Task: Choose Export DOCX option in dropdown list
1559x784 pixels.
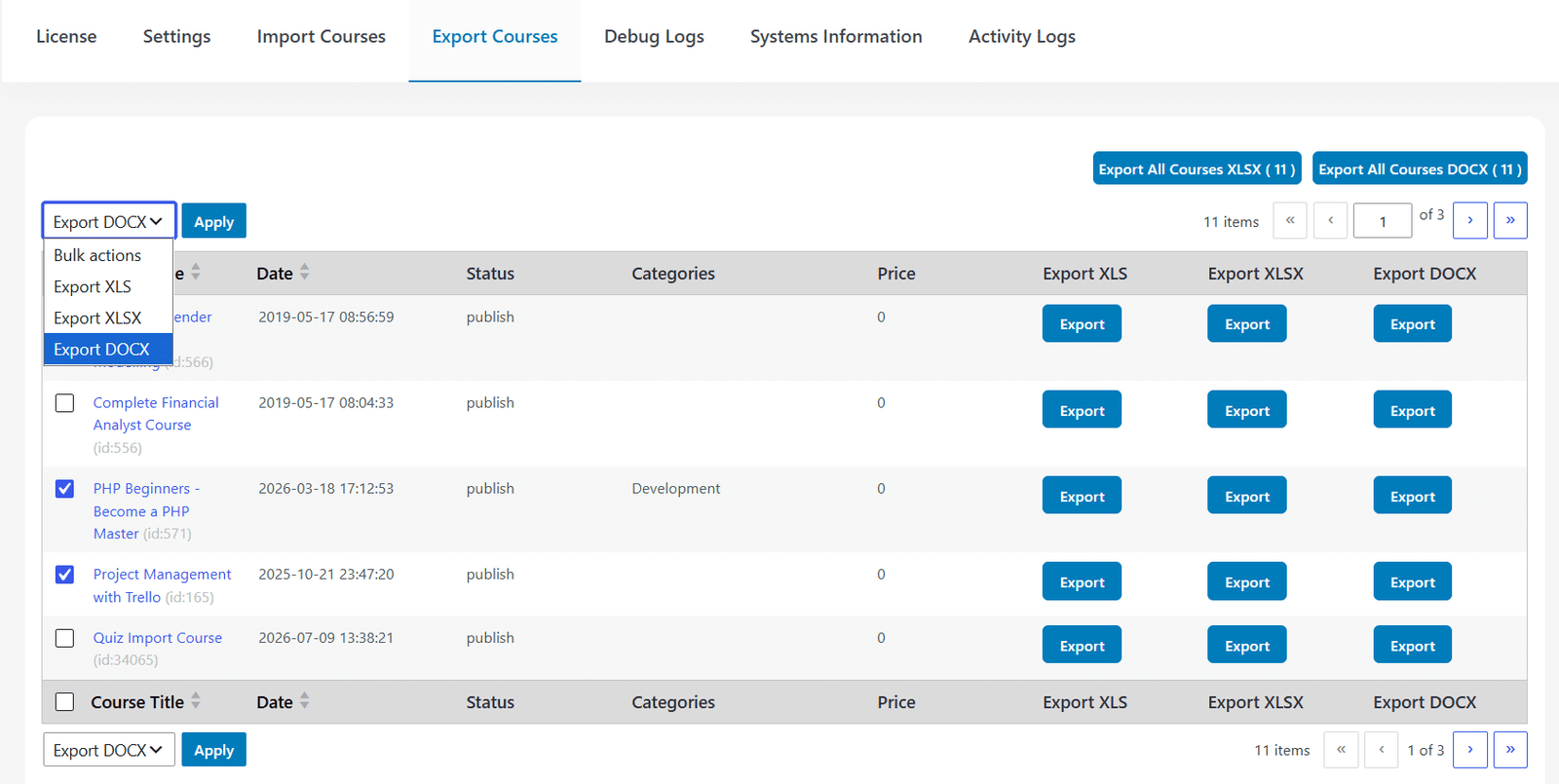Action: tap(108, 349)
